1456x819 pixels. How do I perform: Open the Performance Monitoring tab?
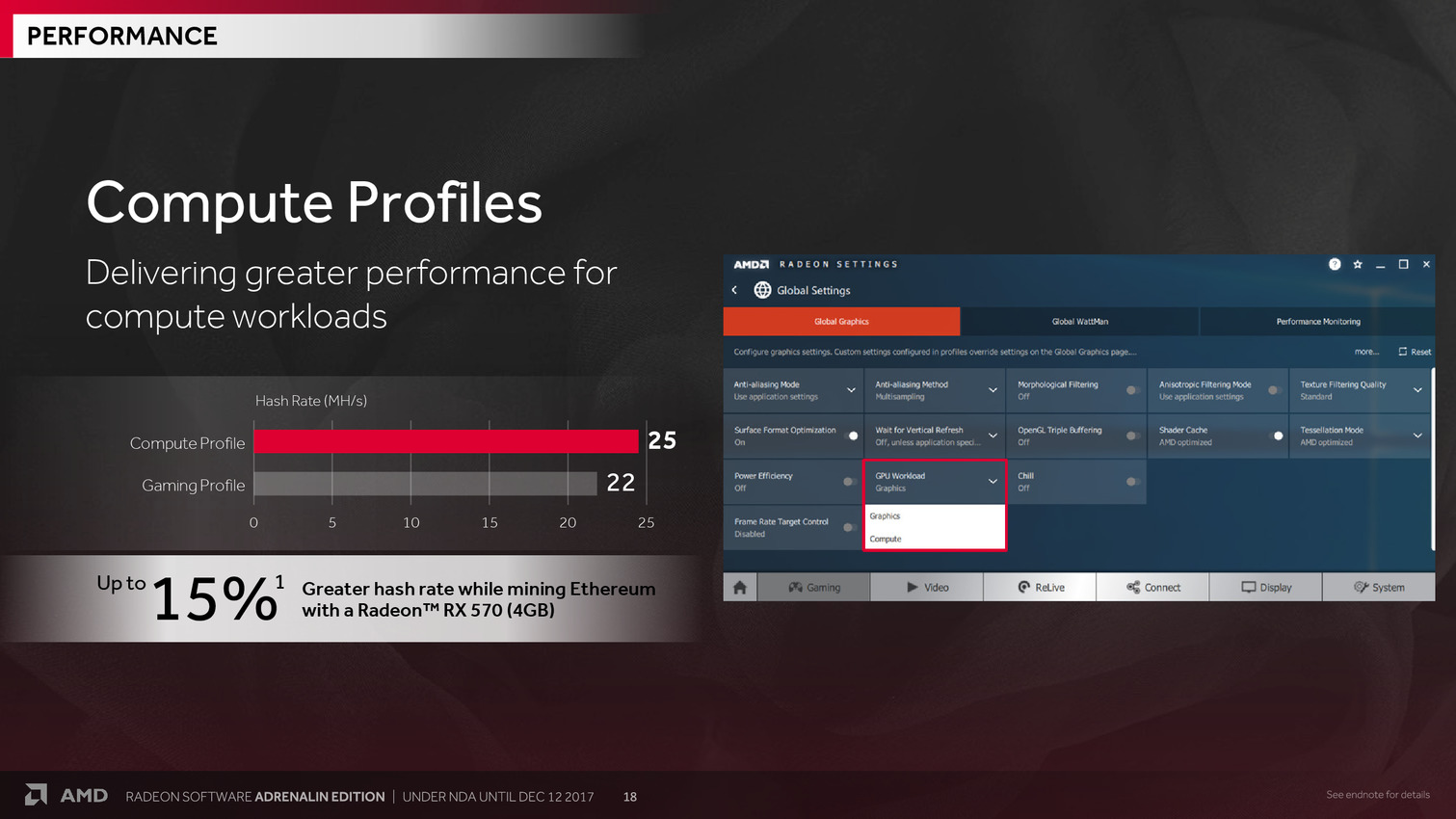coord(1317,322)
